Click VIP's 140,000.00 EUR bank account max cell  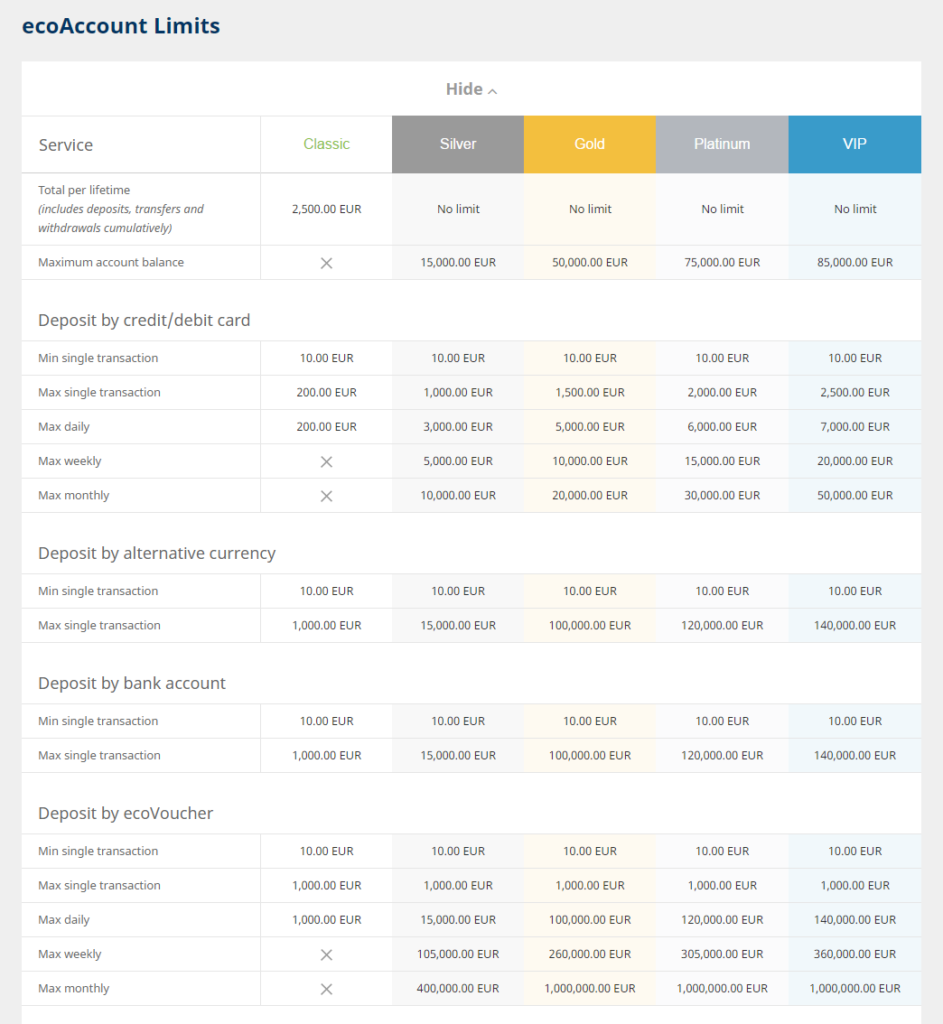click(x=855, y=756)
